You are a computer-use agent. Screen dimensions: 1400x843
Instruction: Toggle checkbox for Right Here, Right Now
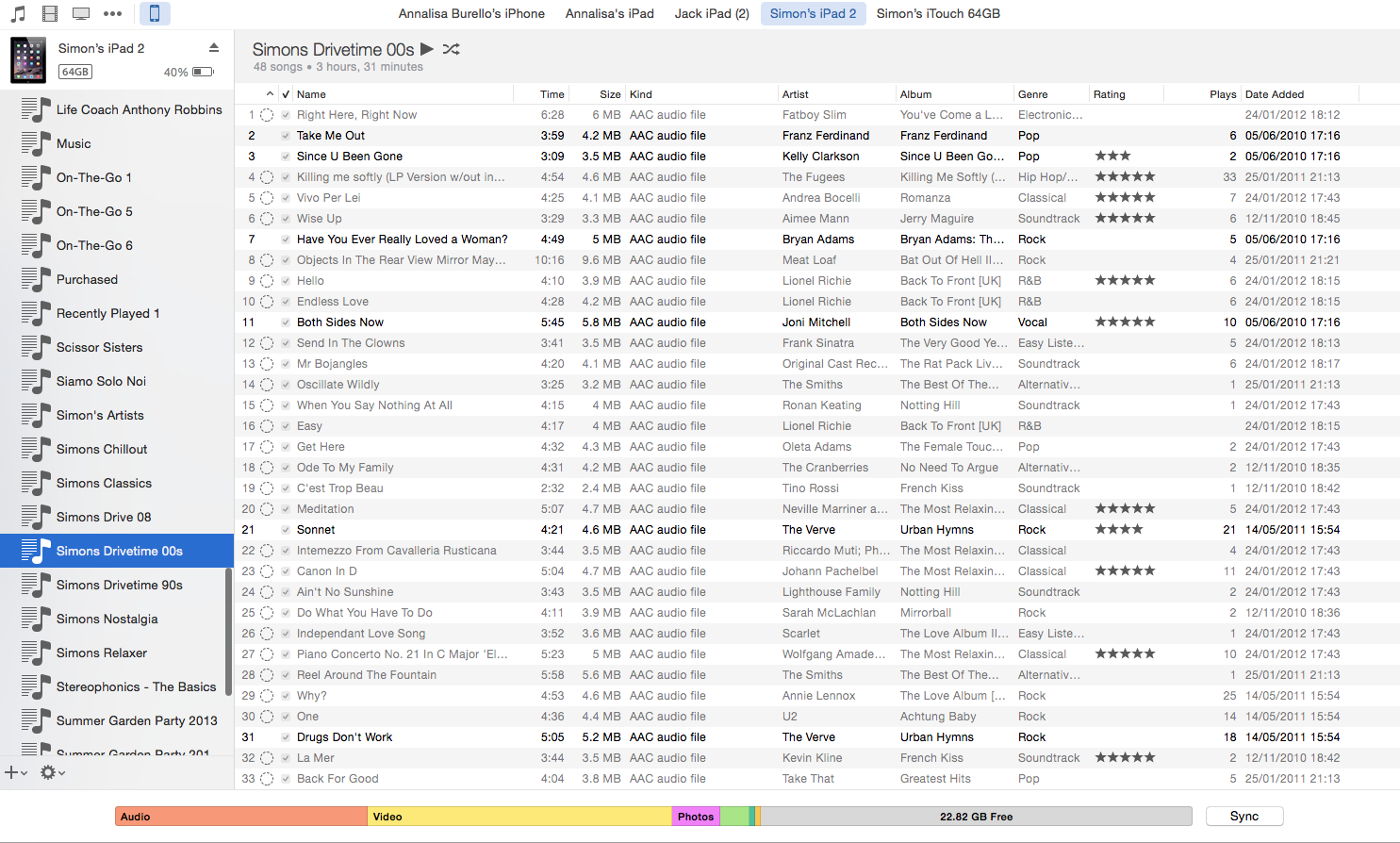point(286,115)
